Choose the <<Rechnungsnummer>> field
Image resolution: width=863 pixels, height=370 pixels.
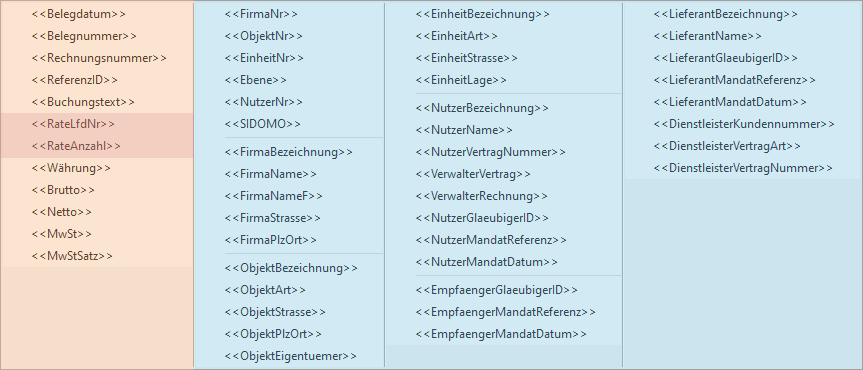99,58
